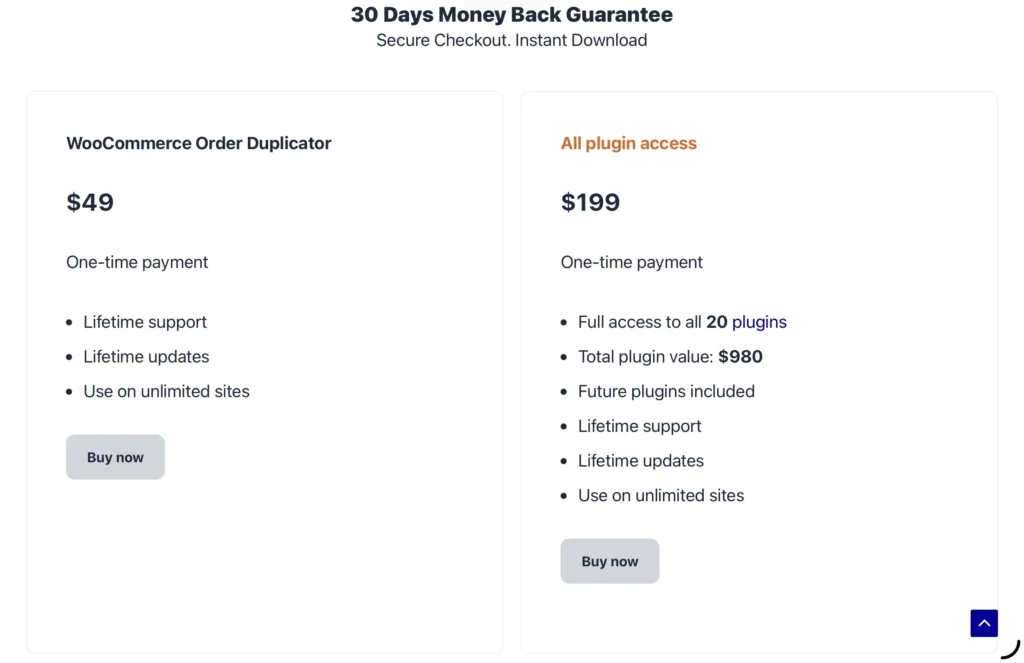
Task: Click "One-time payment" on the left card
Action: [x=137, y=262]
